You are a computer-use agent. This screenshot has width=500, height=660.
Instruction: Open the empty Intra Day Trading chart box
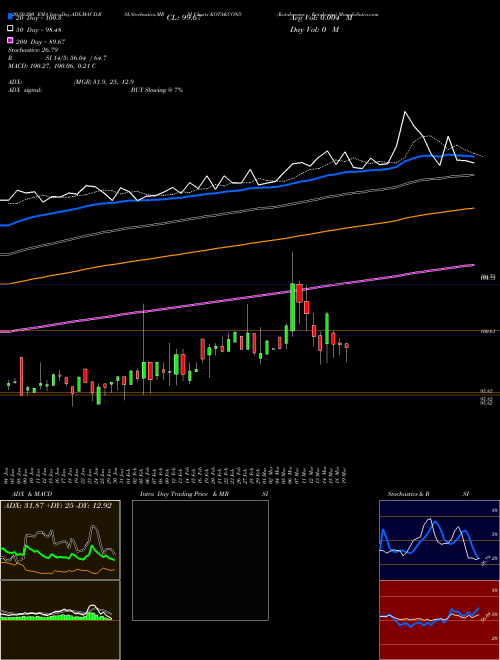click(200, 560)
